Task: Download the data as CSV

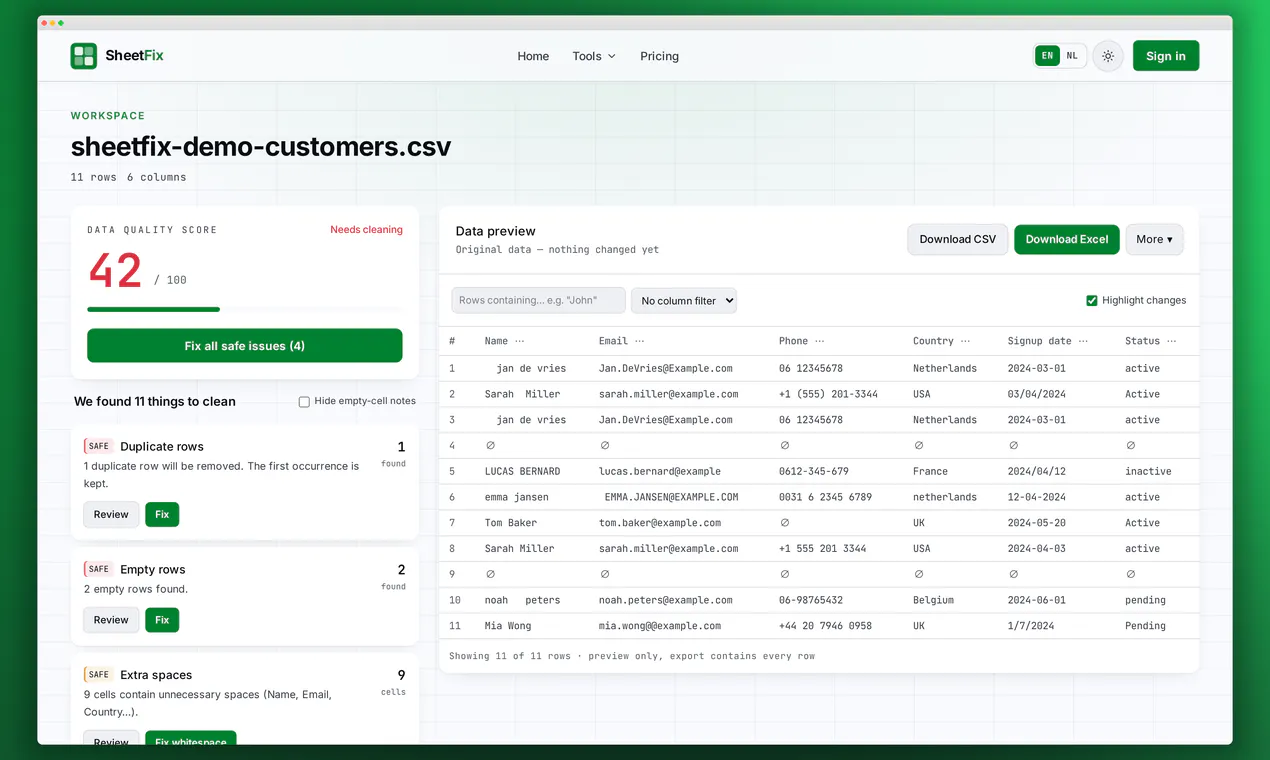Action: (958, 239)
